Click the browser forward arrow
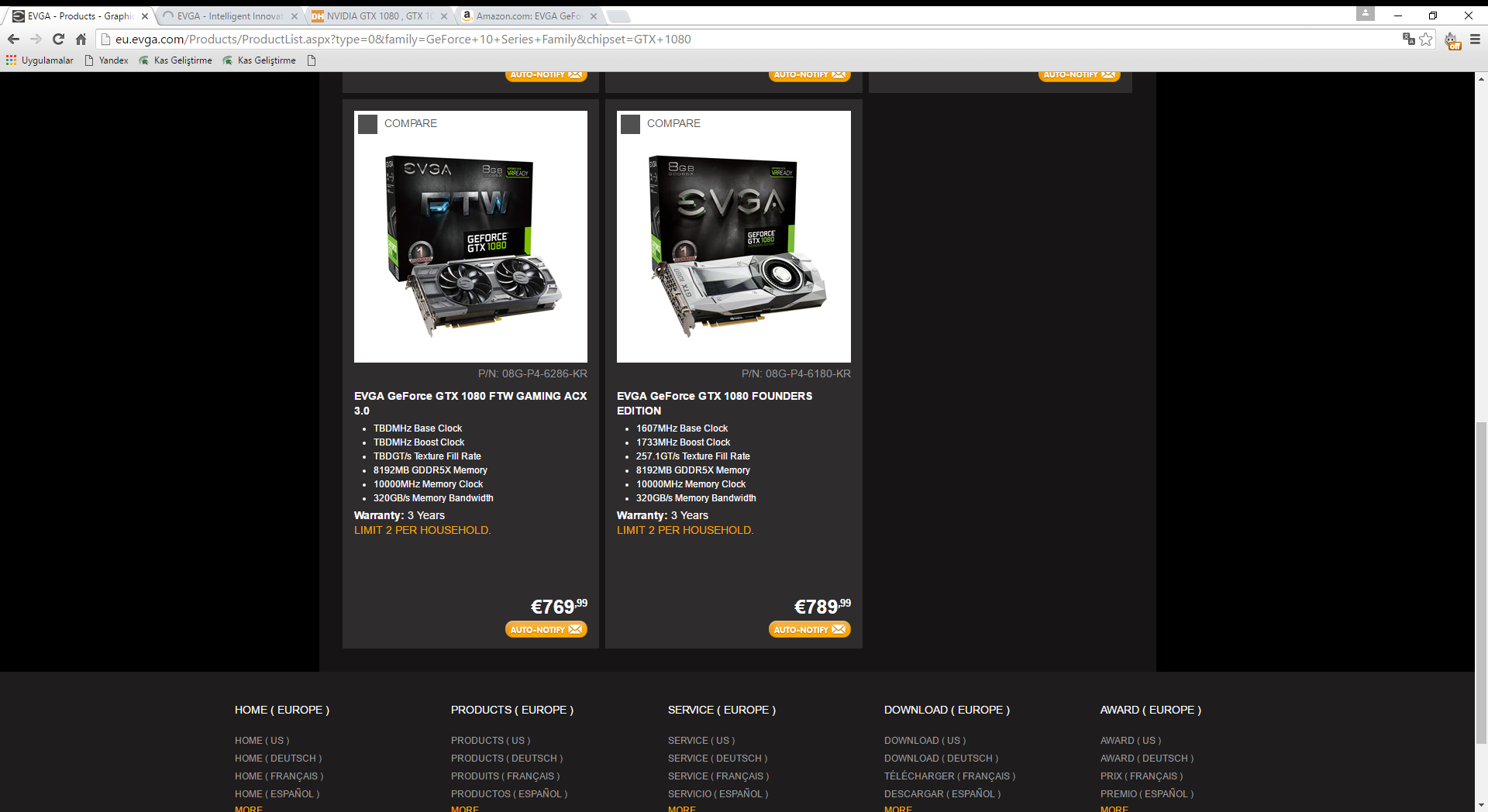The image size is (1488, 812). (36, 39)
